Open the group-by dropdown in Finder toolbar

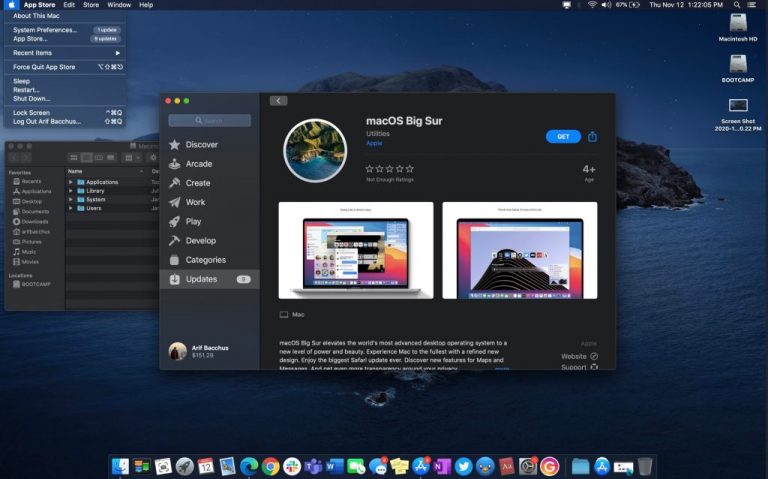coord(132,157)
